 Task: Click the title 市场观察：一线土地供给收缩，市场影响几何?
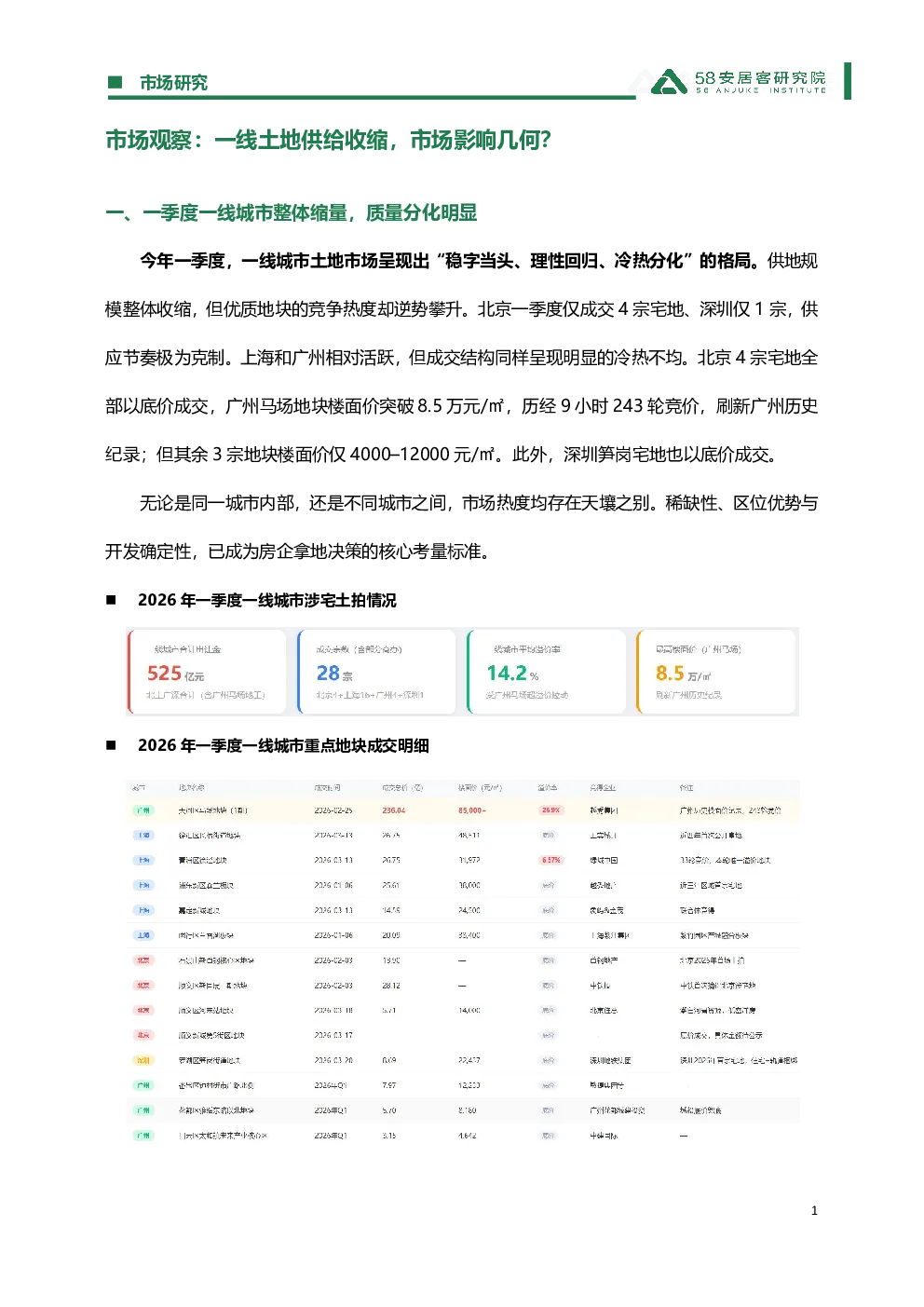[328, 140]
